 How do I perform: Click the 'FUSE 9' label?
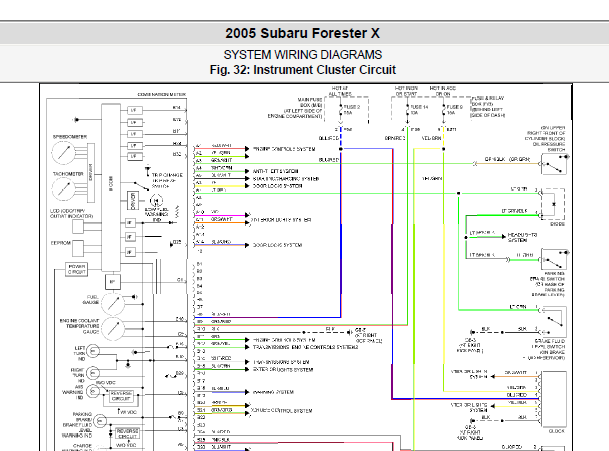pyautogui.click(x=455, y=107)
